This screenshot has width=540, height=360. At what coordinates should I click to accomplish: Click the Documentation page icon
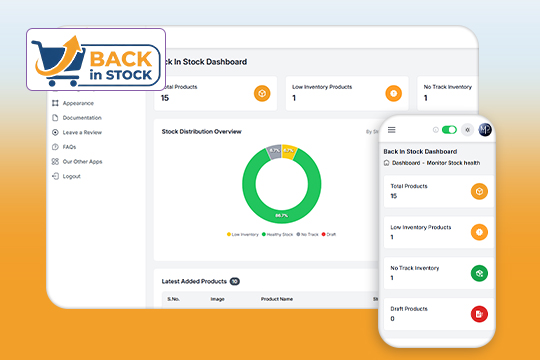click(55, 118)
